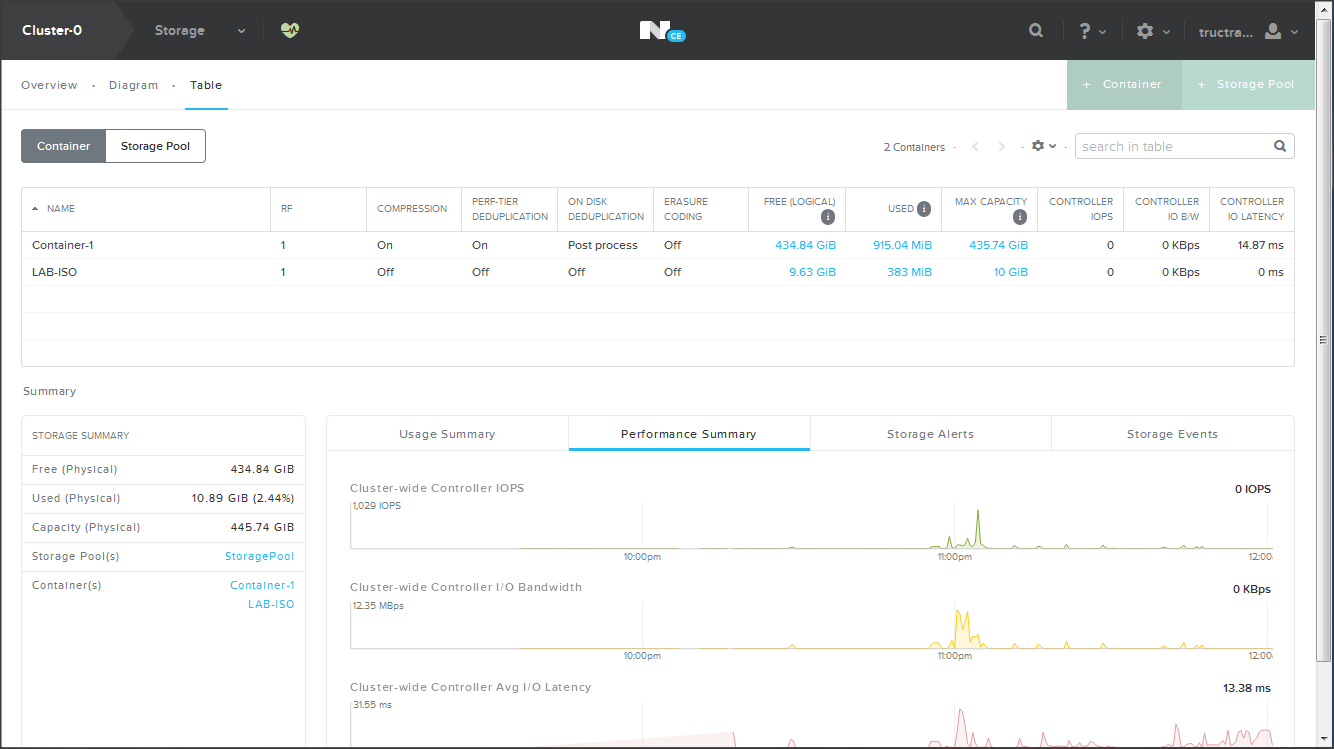Switch to the Usage Summary tab
Image resolution: width=1334 pixels, height=749 pixels.
click(x=447, y=434)
